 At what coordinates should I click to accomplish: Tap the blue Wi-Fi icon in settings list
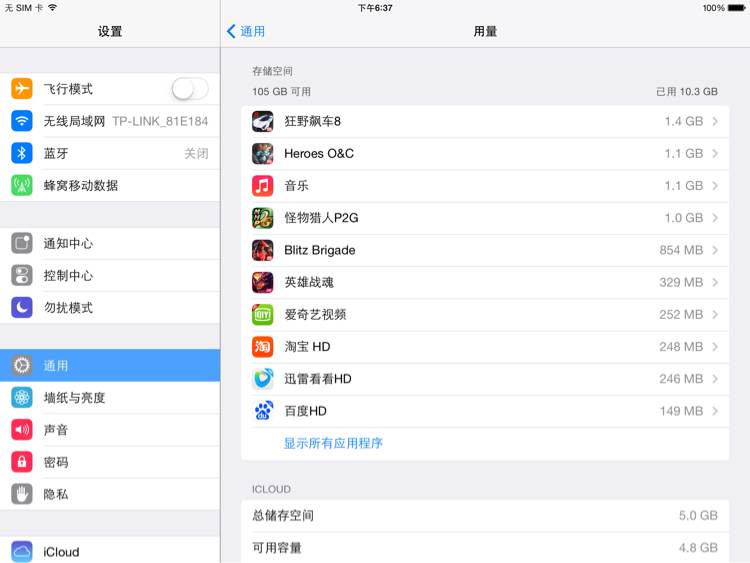pos(22,121)
